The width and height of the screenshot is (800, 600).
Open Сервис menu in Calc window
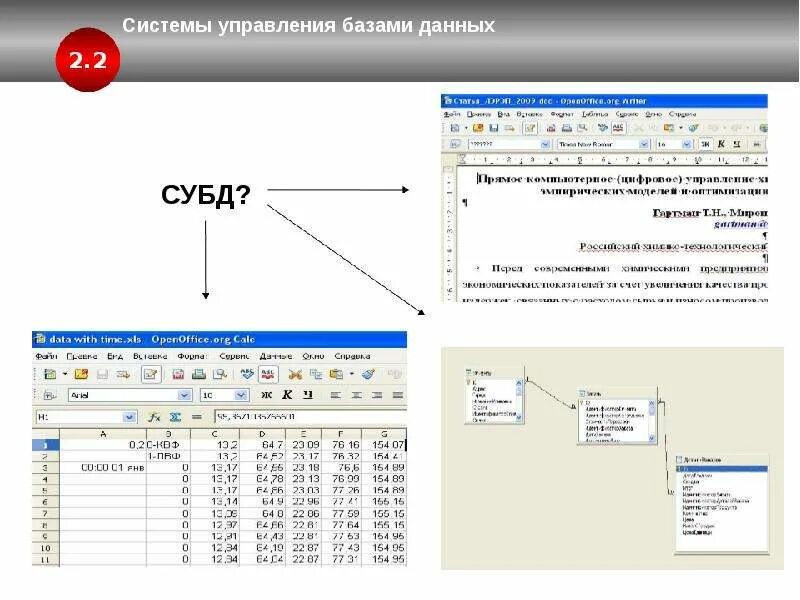(x=234, y=356)
